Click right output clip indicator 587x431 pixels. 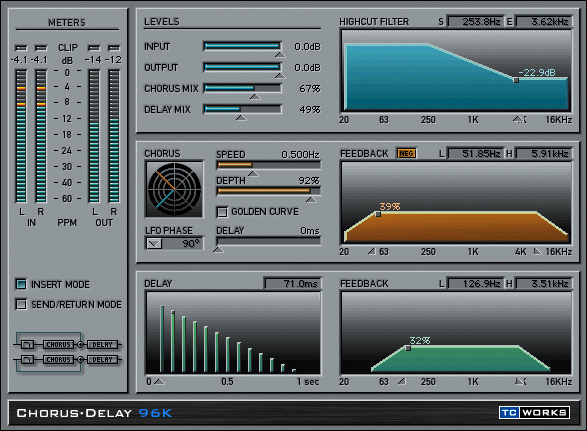click(x=114, y=48)
